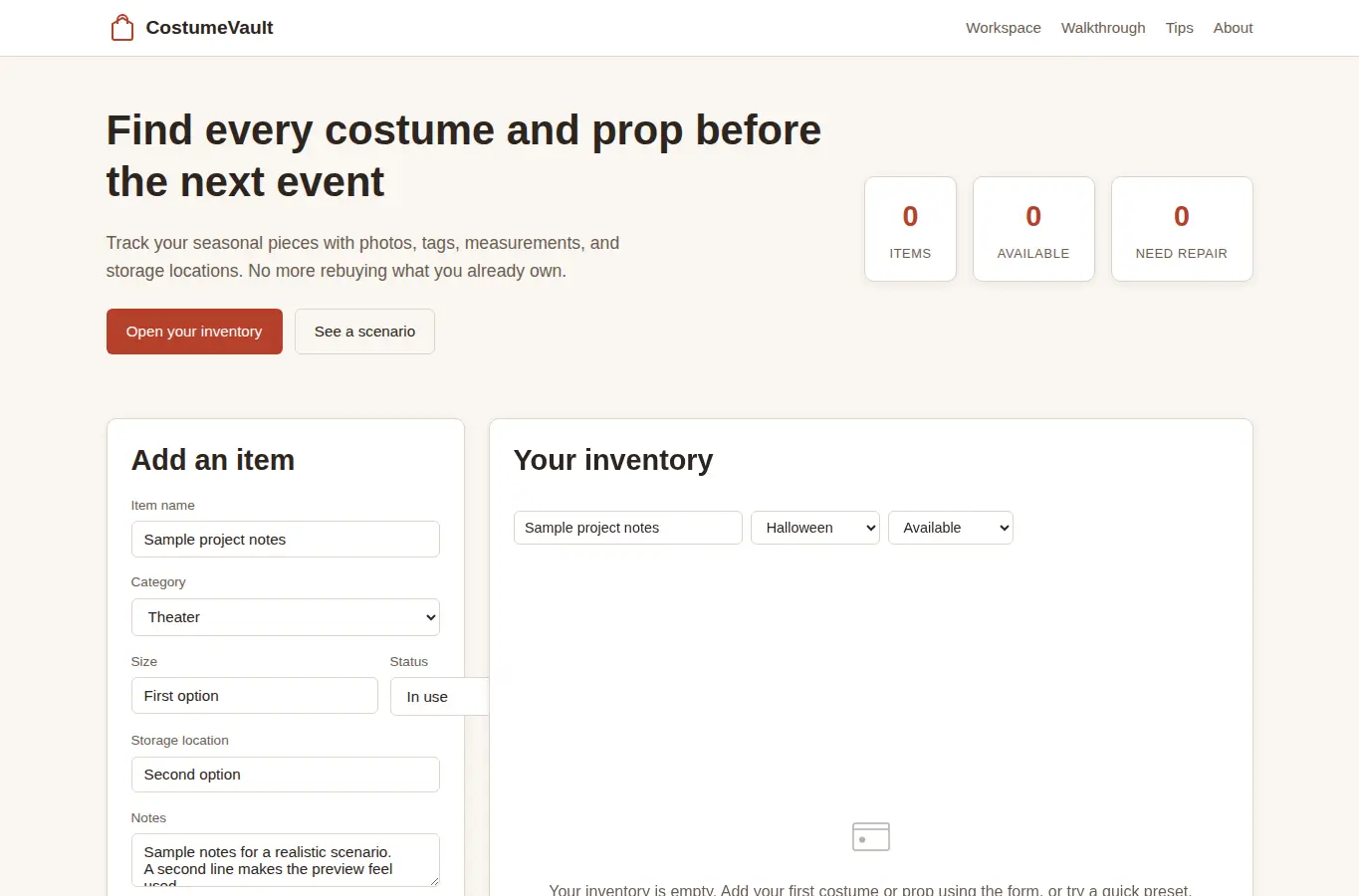This screenshot has width=1359, height=896.
Task: Click the Item name label
Action: [x=163, y=506]
